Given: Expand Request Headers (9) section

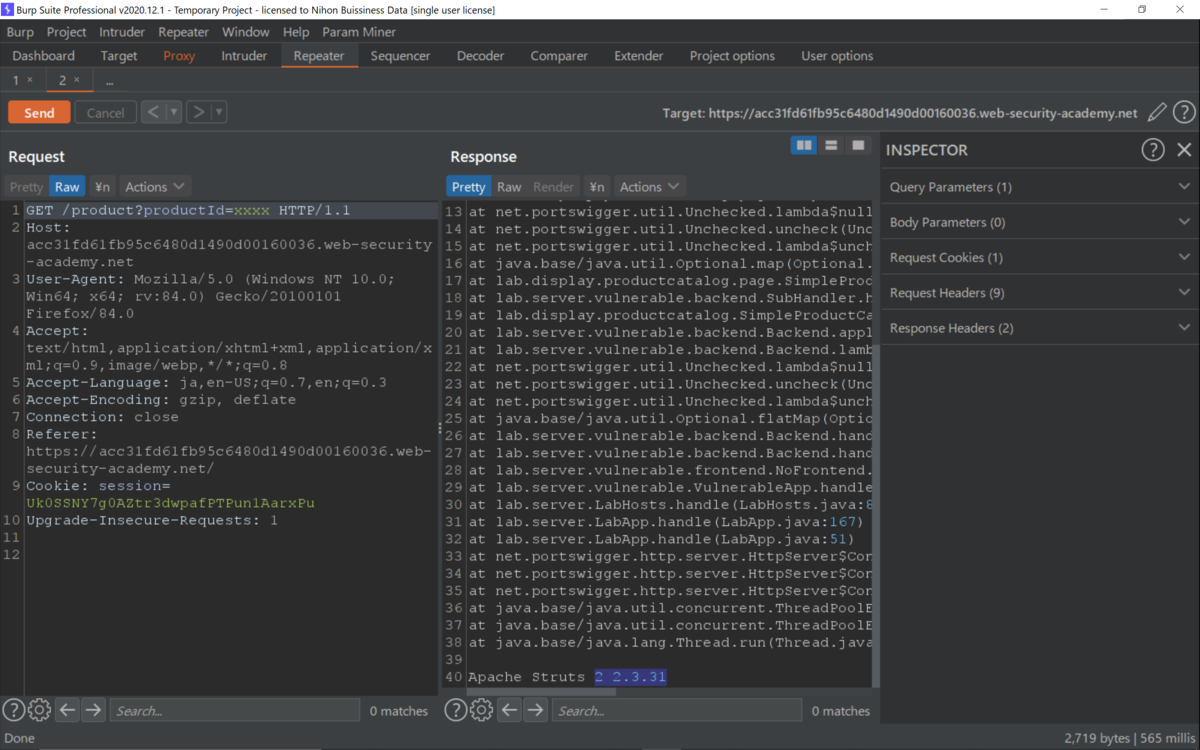Looking at the screenshot, I should (1040, 293).
